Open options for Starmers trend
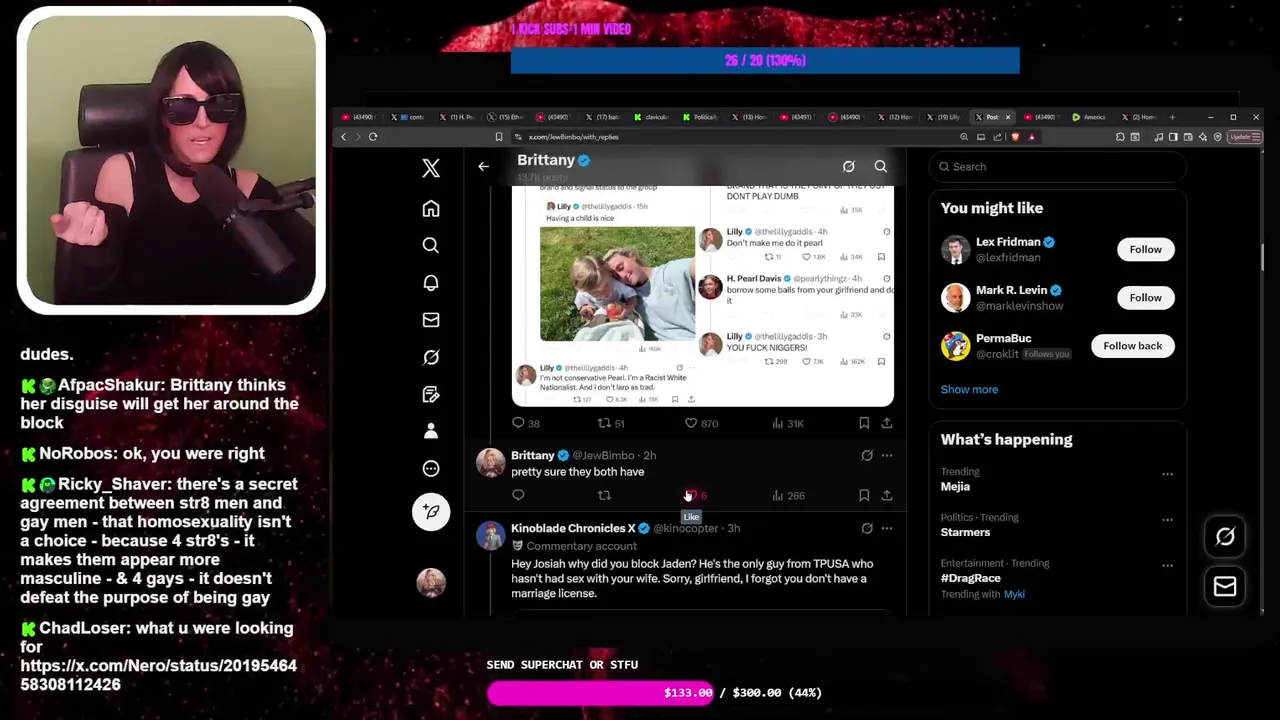 click(x=1167, y=520)
